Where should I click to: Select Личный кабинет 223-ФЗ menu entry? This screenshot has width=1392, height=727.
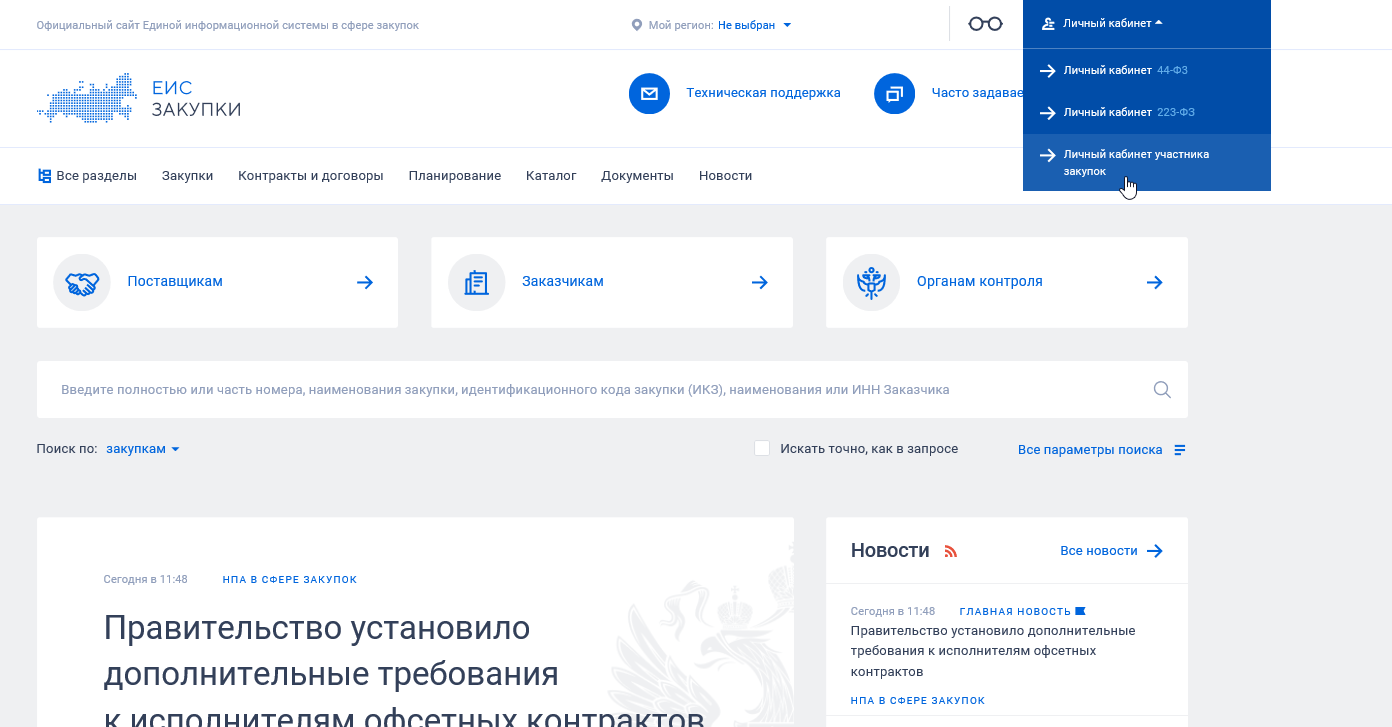1147,112
